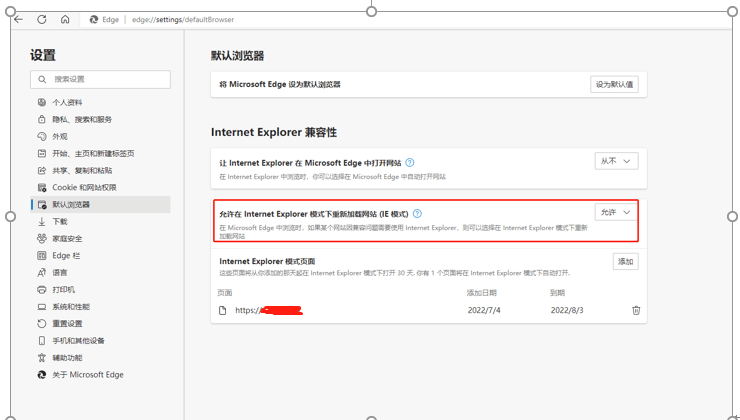The height and width of the screenshot is (420, 740).
Task: Click the 2022/7/4 added date
Action: [484, 310]
